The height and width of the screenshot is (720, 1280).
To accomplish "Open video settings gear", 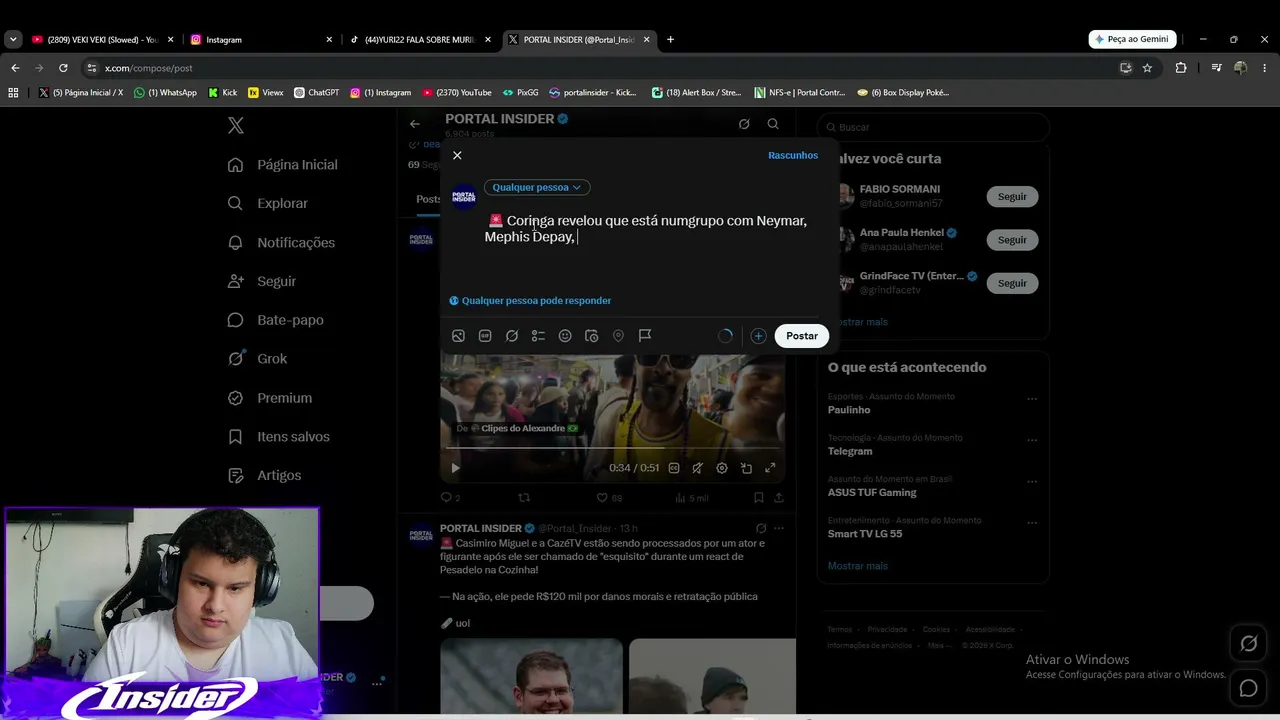I will coord(722,468).
